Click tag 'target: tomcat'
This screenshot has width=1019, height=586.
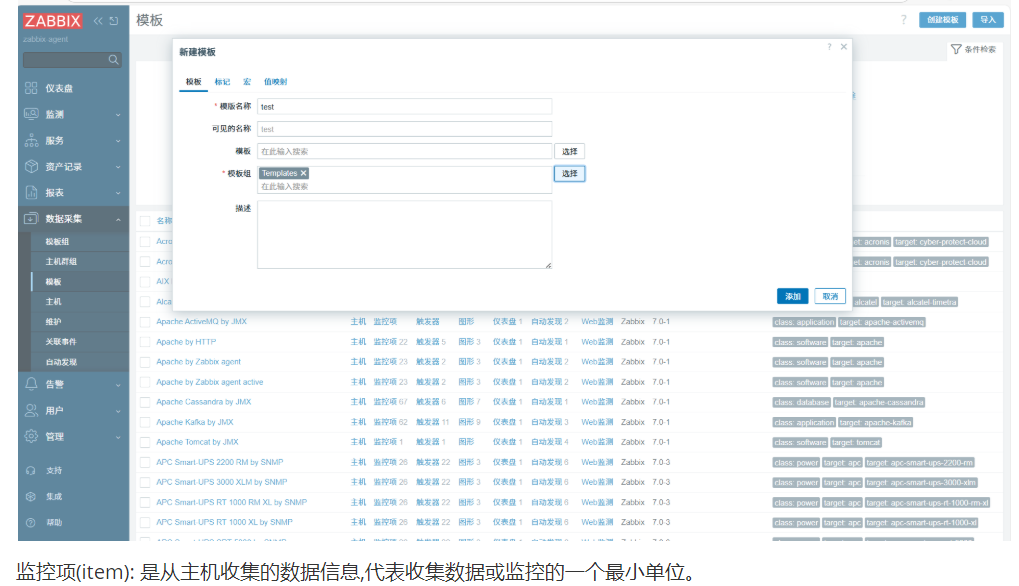(x=856, y=442)
